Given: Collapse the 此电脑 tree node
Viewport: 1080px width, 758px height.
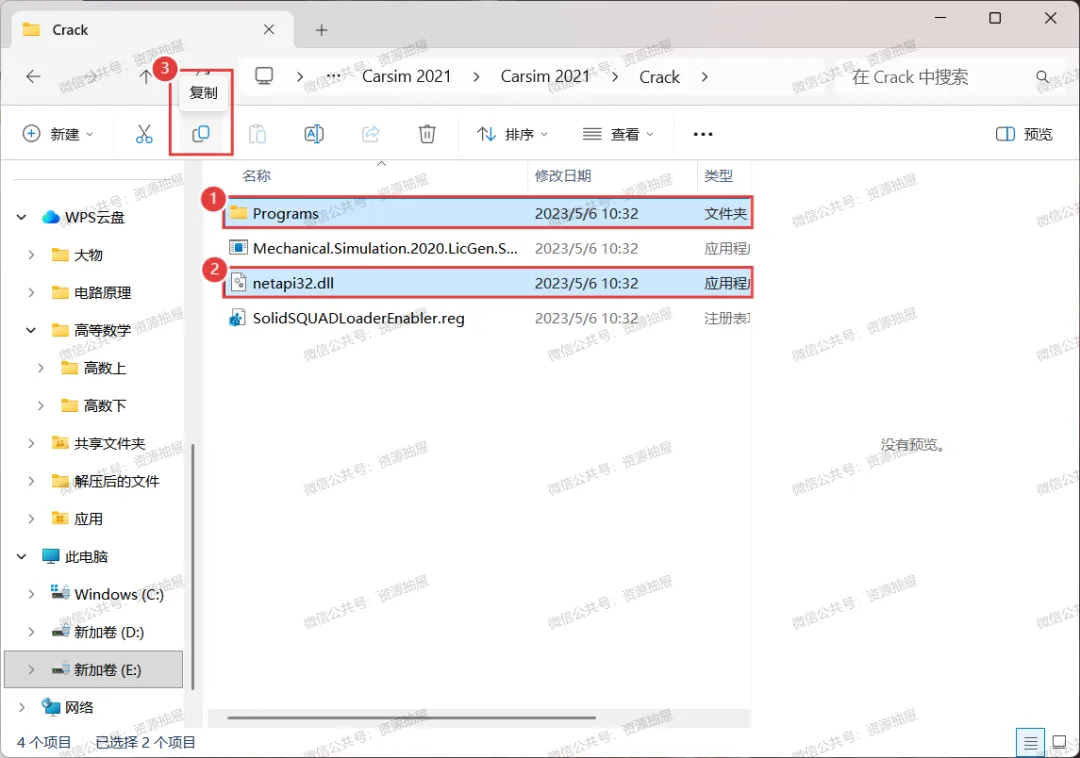Looking at the screenshot, I should [x=21, y=556].
